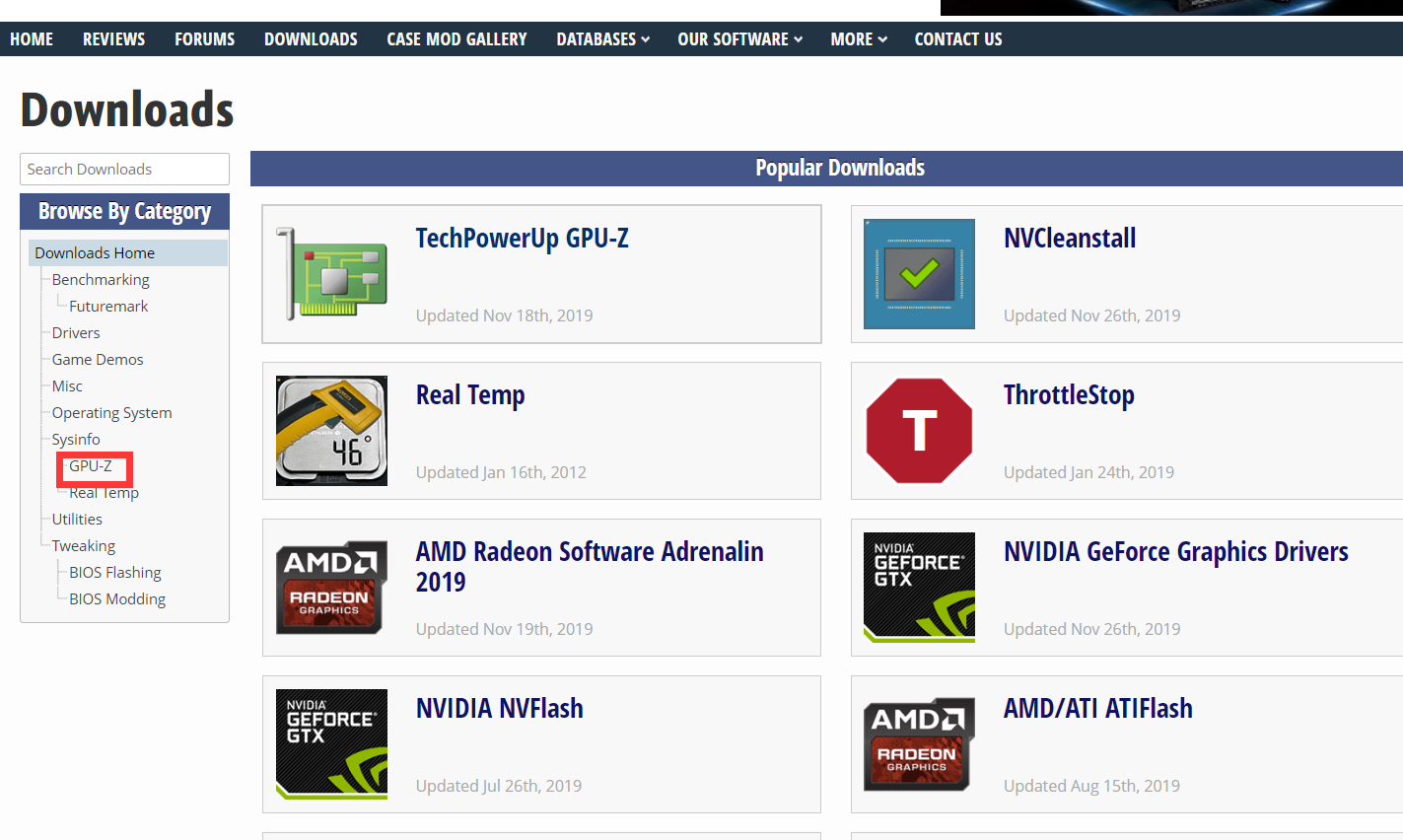Click the ThrottleStop red stop-sign icon

click(x=919, y=431)
